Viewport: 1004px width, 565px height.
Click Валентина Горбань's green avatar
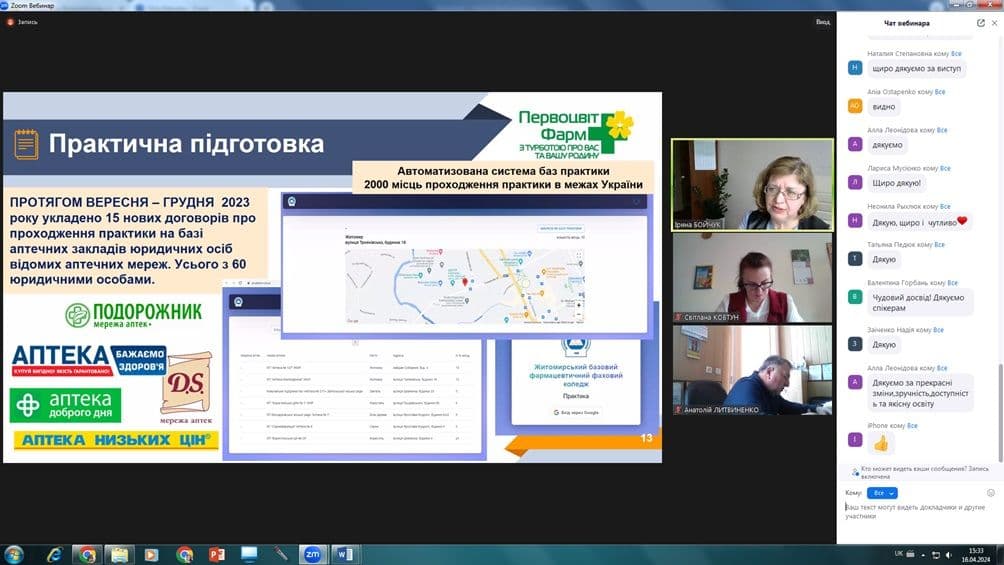[x=855, y=297]
